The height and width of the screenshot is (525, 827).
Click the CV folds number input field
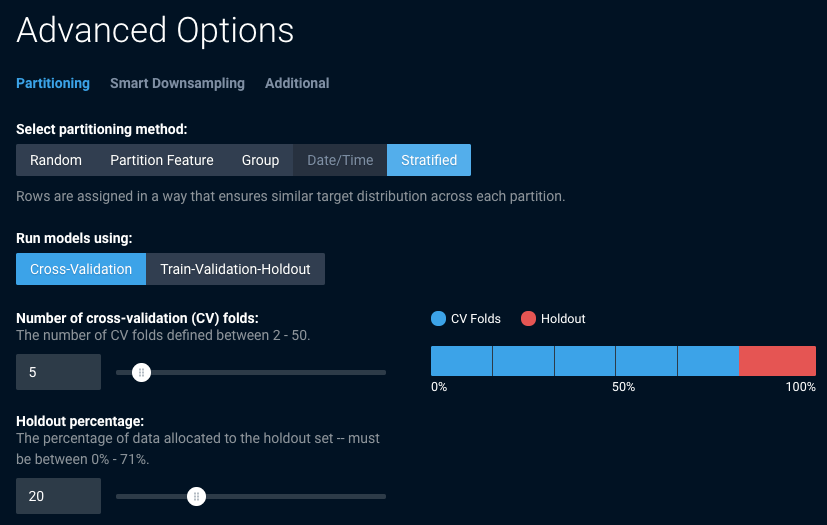pyautogui.click(x=58, y=372)
